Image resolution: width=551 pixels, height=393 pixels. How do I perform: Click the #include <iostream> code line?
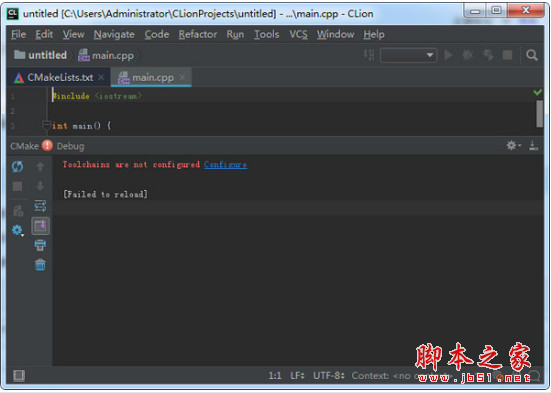(97, 96)
